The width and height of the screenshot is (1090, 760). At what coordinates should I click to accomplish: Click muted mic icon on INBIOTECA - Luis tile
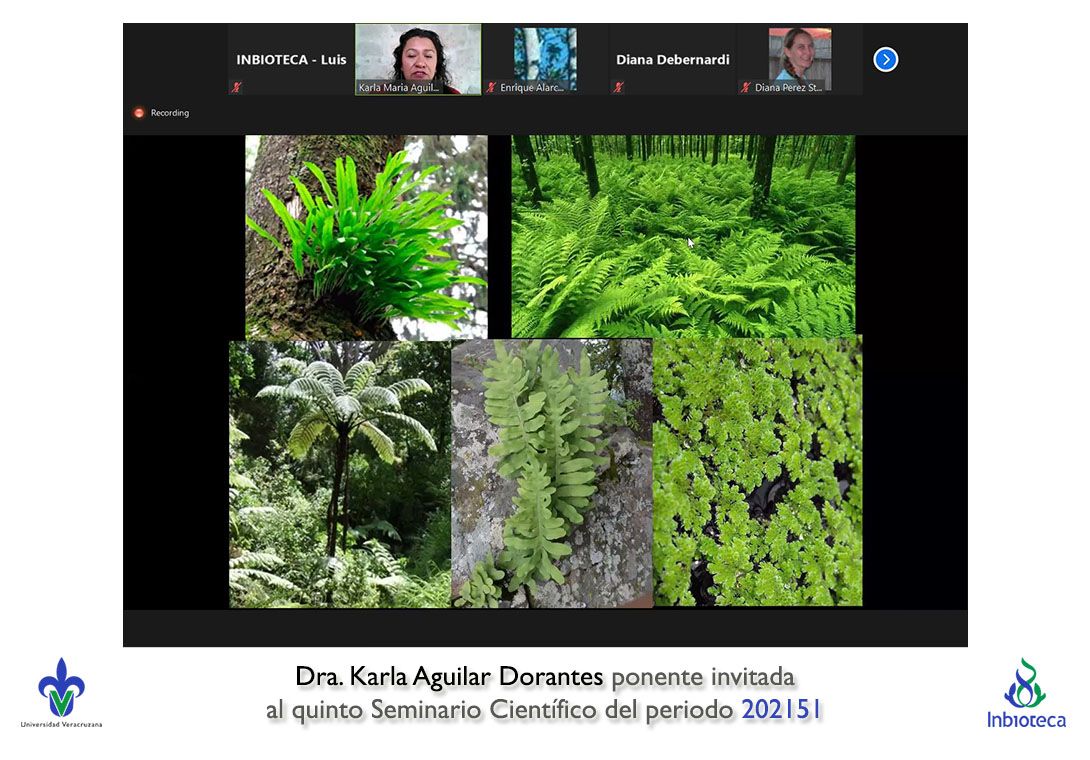point(236,88)
